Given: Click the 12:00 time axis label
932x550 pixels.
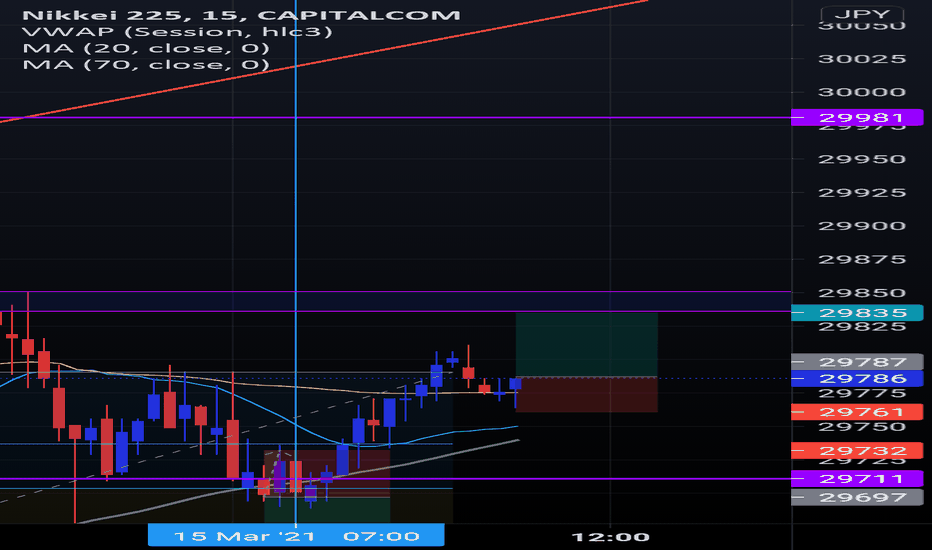Looking at the screenshot, I should 610,537.
